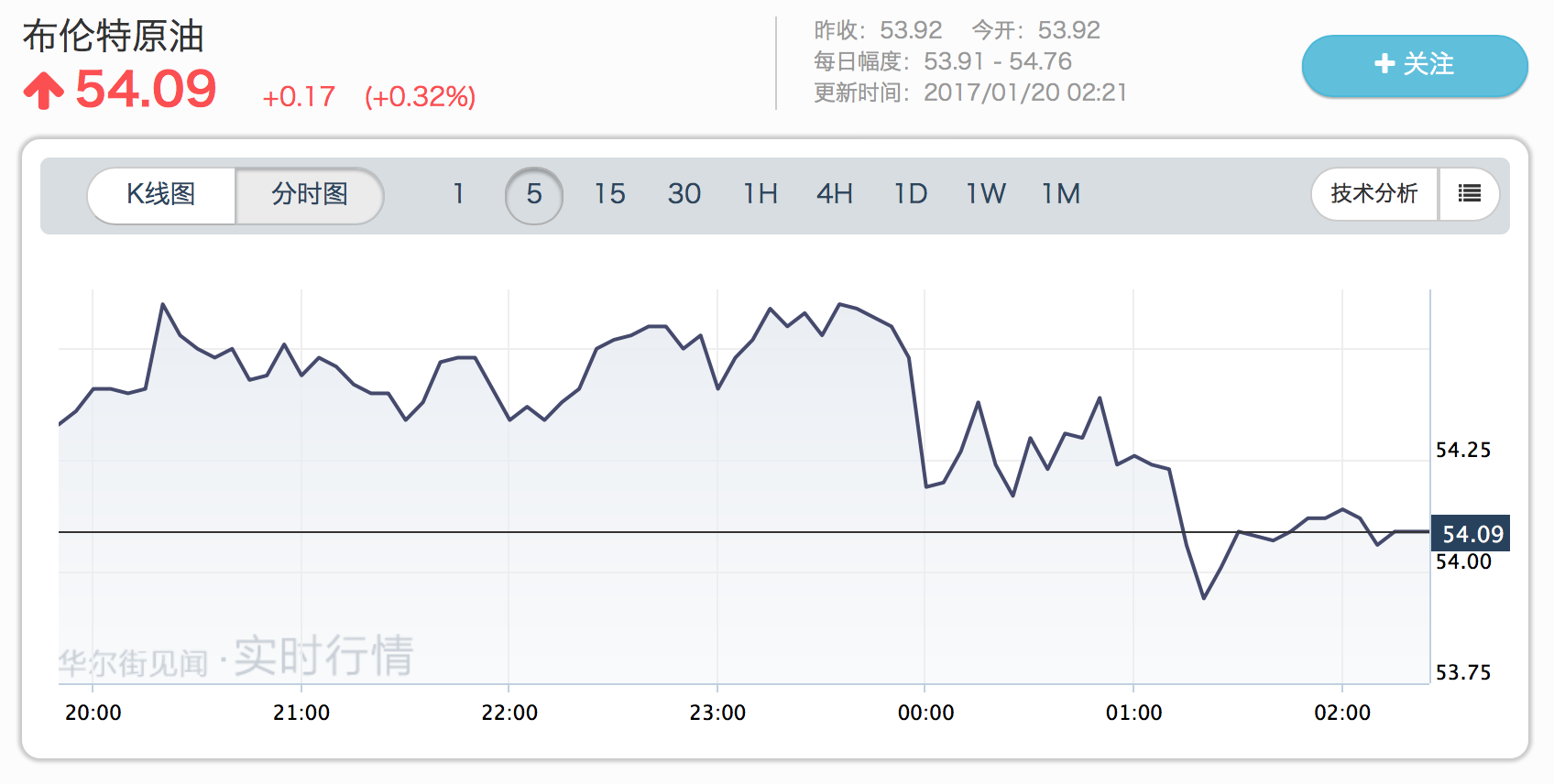
Task: Click the + 关注 follow button
Action: point(1414,64)
